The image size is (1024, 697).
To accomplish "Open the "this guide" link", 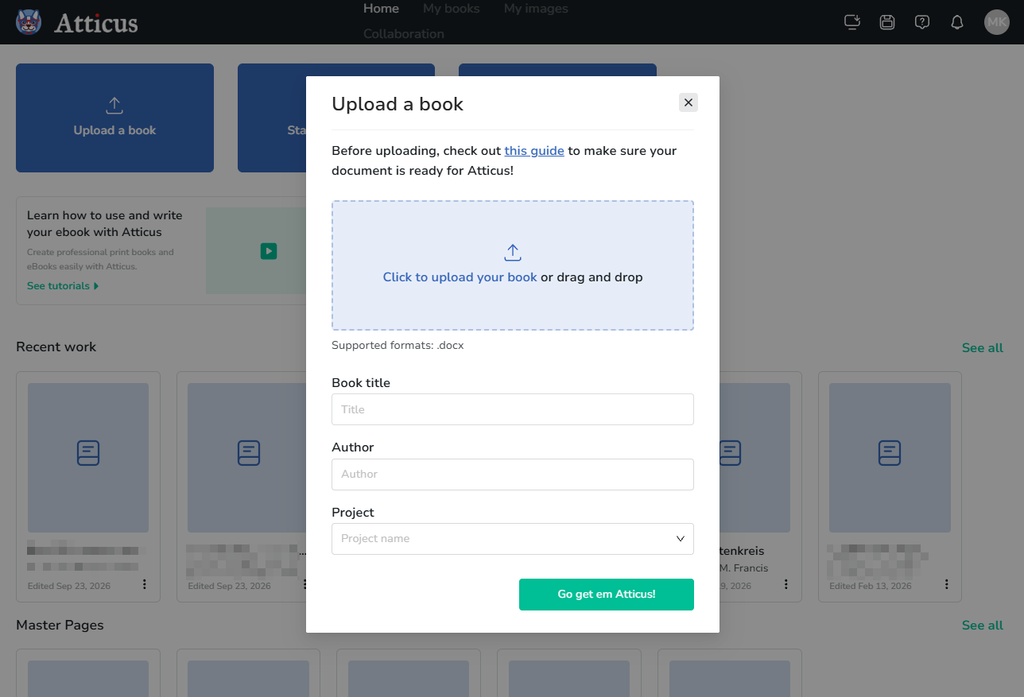I will pos(534,151).
